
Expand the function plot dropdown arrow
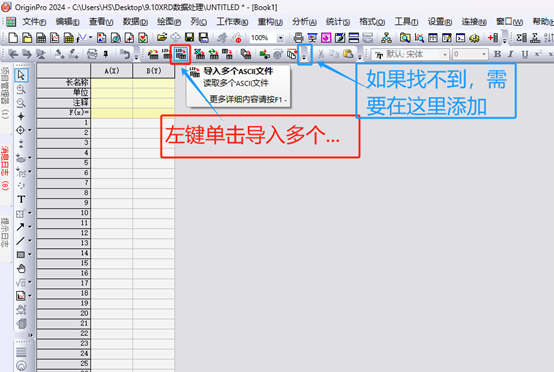pos(90,37)
